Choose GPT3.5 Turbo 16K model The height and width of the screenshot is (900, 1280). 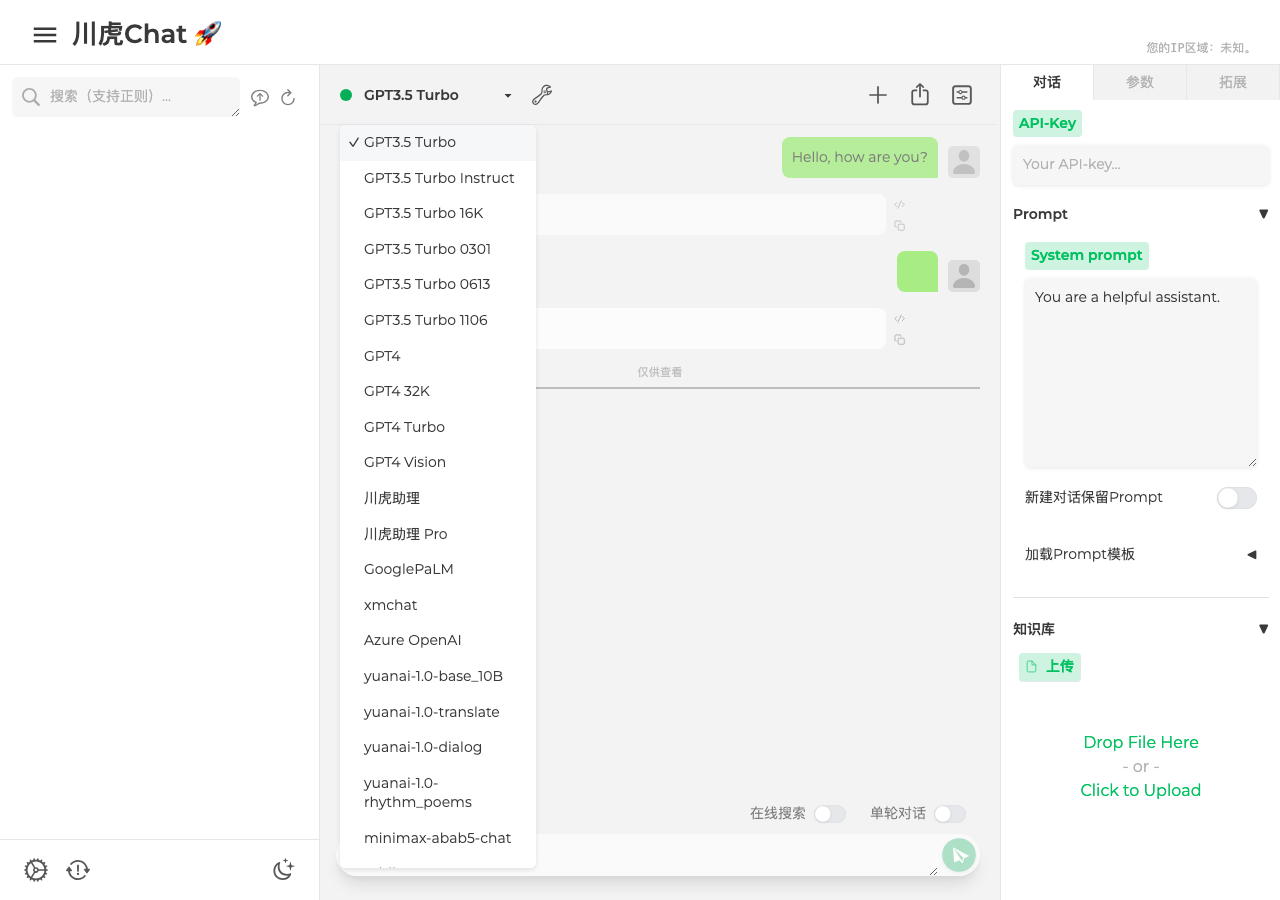438,213
